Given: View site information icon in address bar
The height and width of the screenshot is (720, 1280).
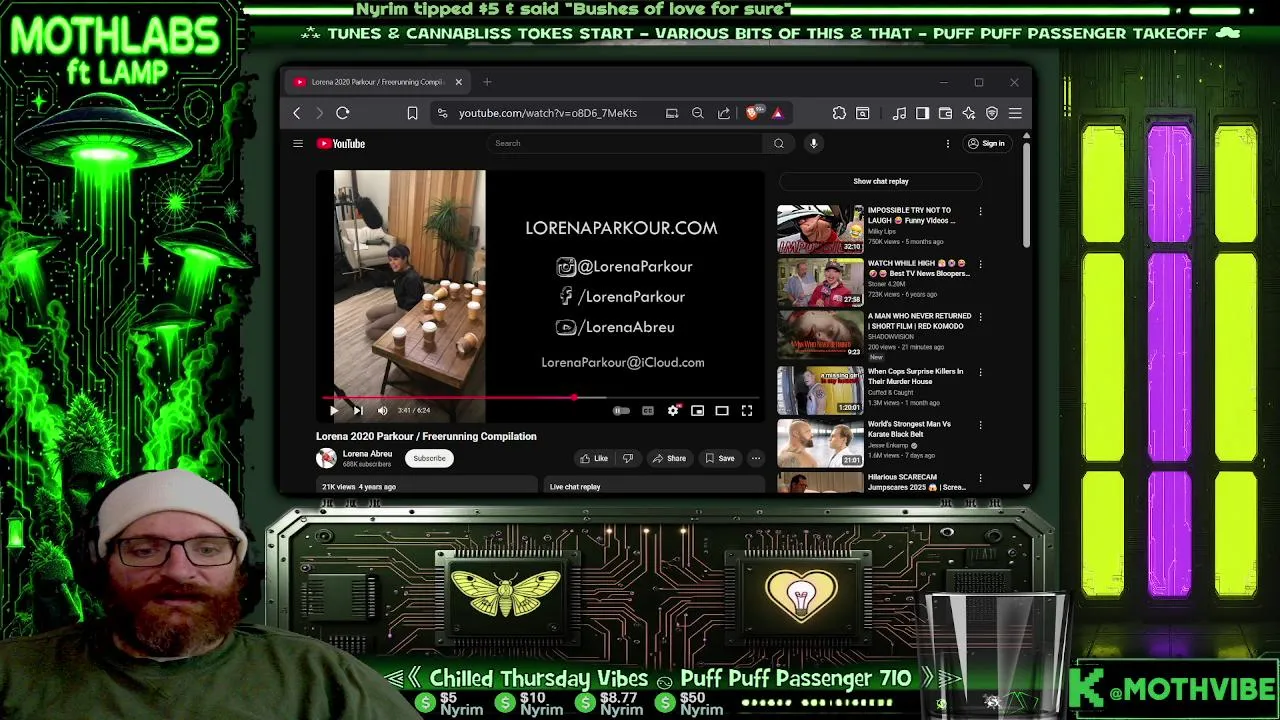Looking at the screenshot, I should (443, 113).
